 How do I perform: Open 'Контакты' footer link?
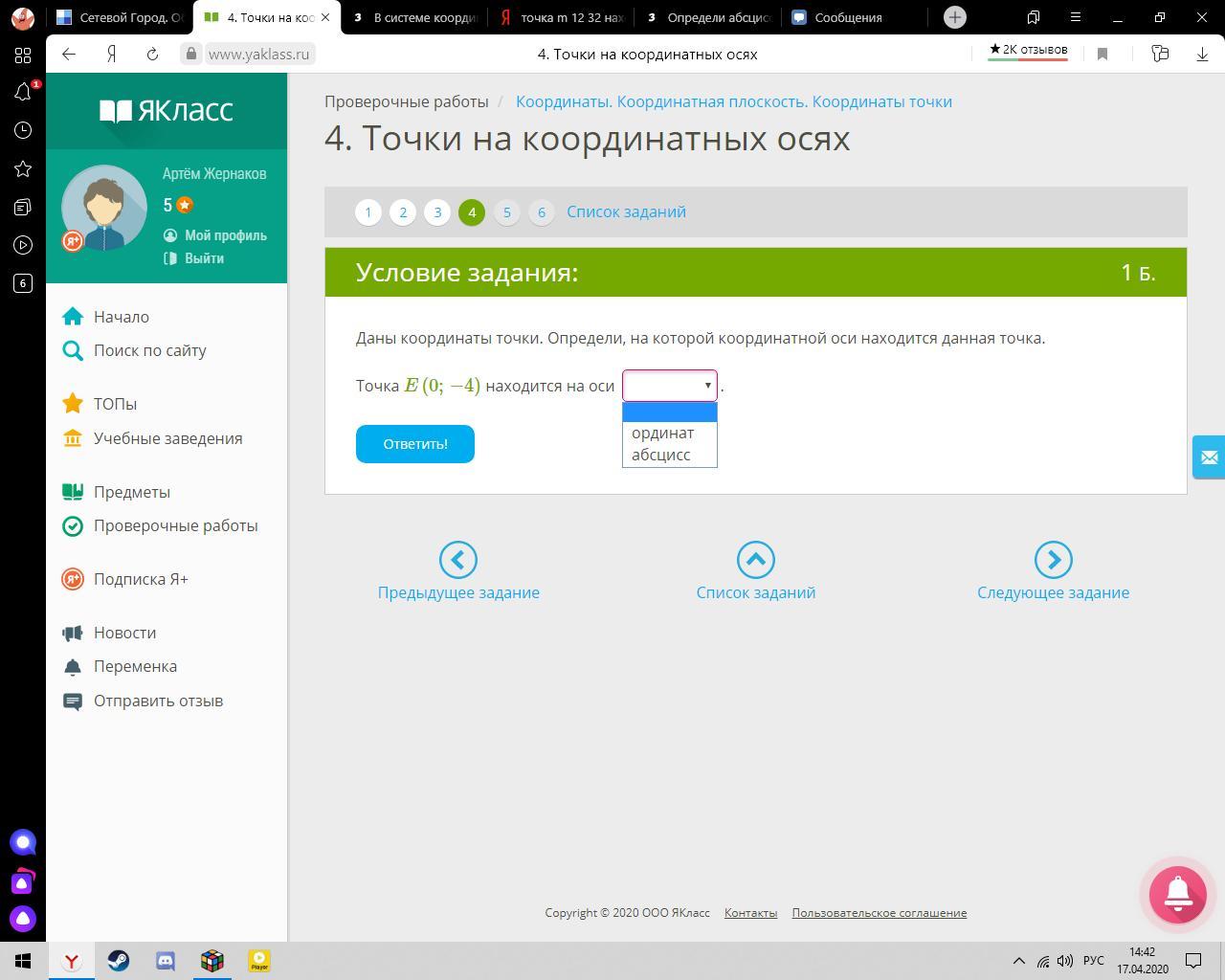[750, 913]
